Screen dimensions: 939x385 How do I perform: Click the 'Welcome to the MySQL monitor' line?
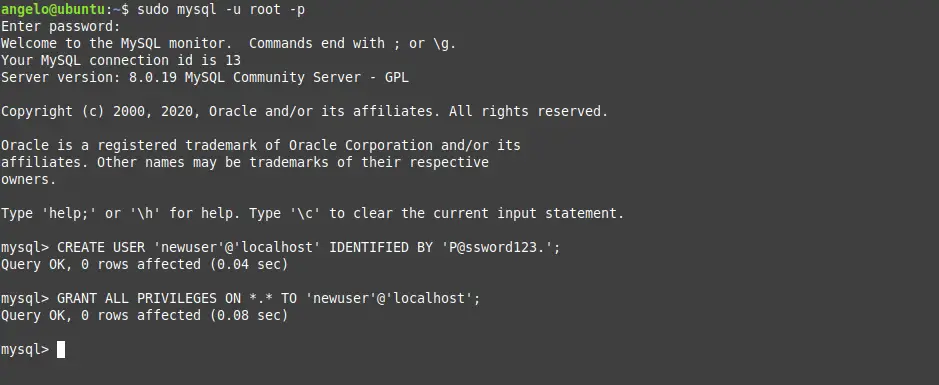(x=228, y=44)
